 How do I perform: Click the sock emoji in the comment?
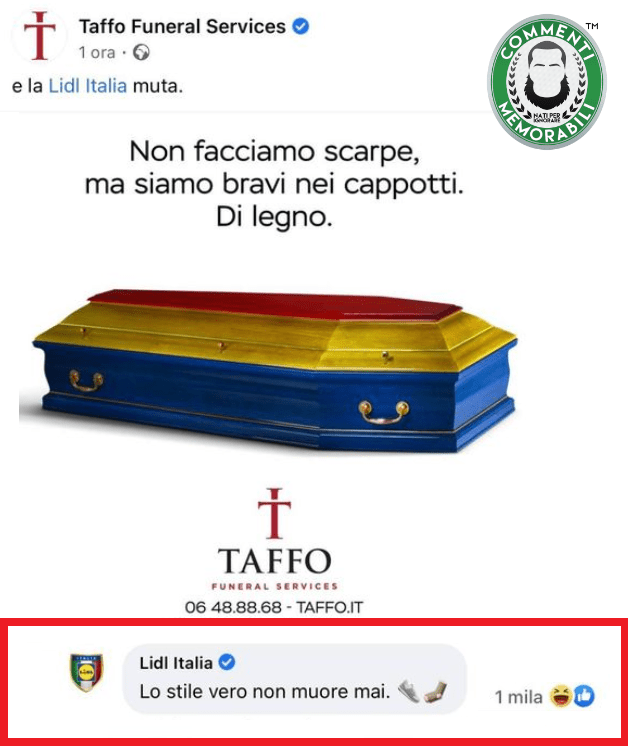(x=436, y=692)
